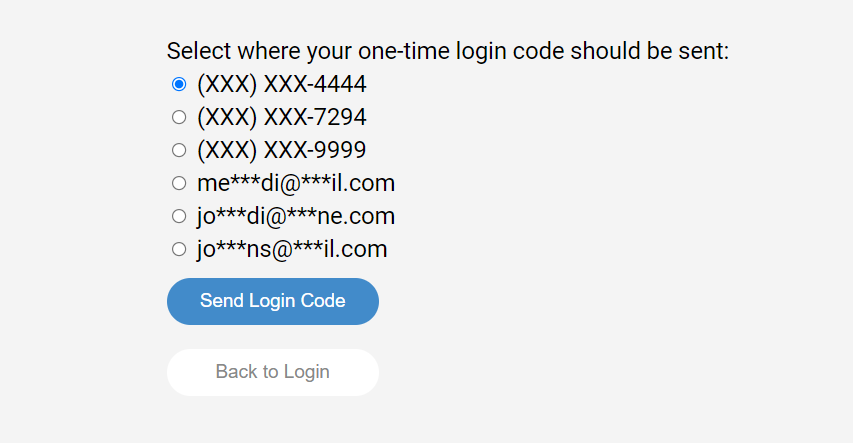
Task: Pick the email starting with 'me'
Action: (179, 183)
